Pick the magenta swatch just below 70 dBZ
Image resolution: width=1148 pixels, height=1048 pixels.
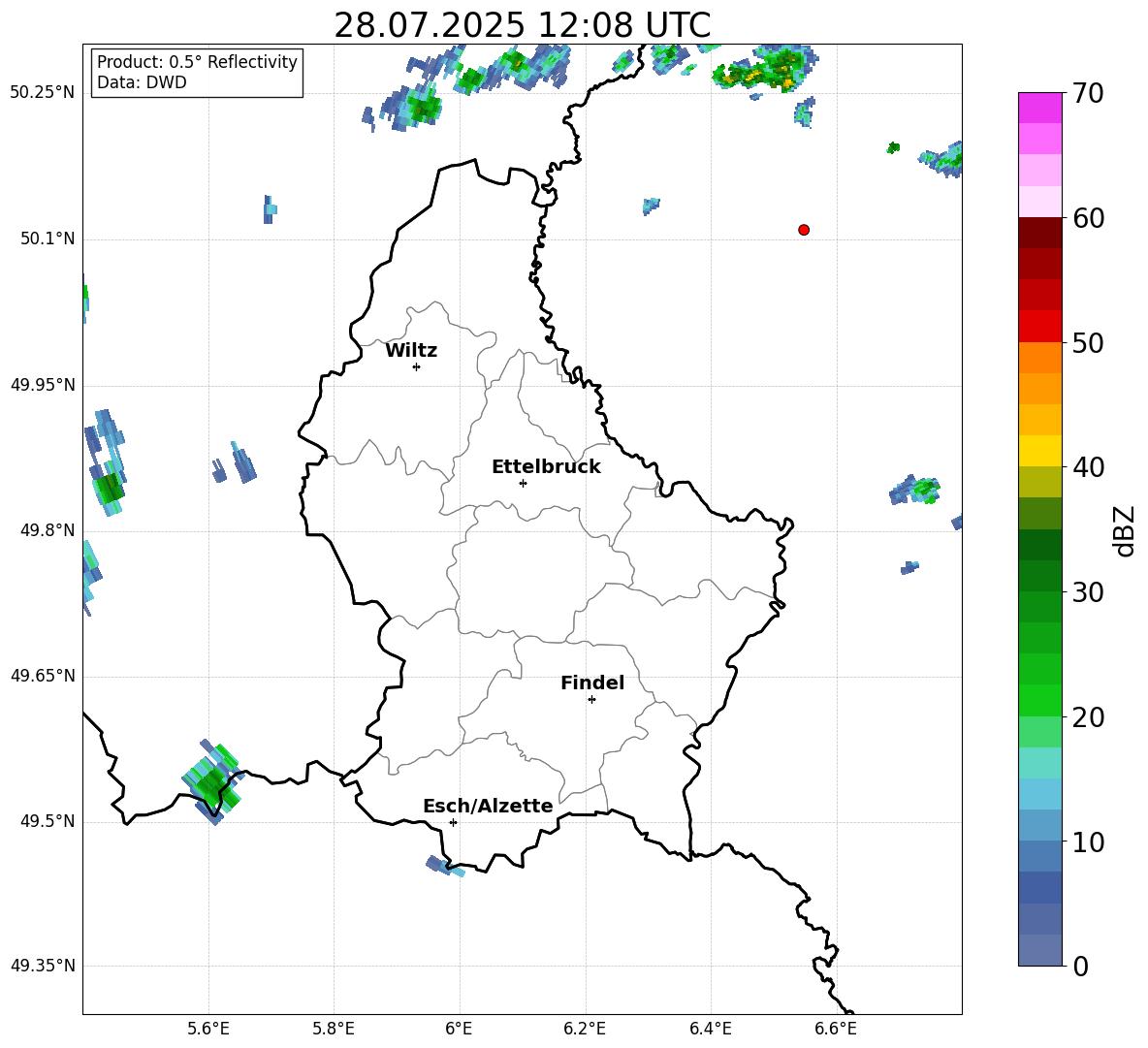(1039, 109)
